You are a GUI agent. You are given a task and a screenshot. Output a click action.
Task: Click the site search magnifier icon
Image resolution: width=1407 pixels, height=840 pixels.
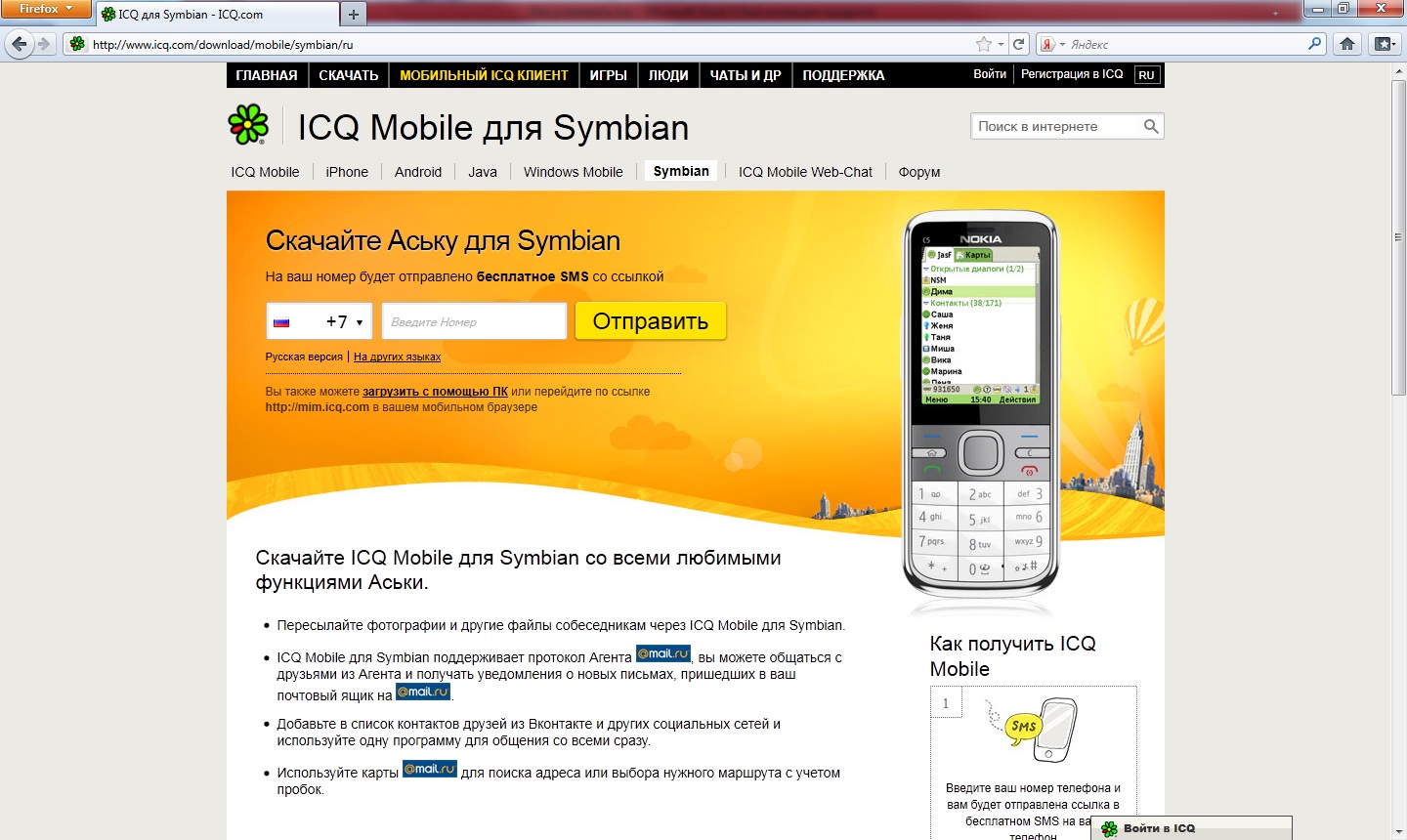click(x=1151, y=126)
